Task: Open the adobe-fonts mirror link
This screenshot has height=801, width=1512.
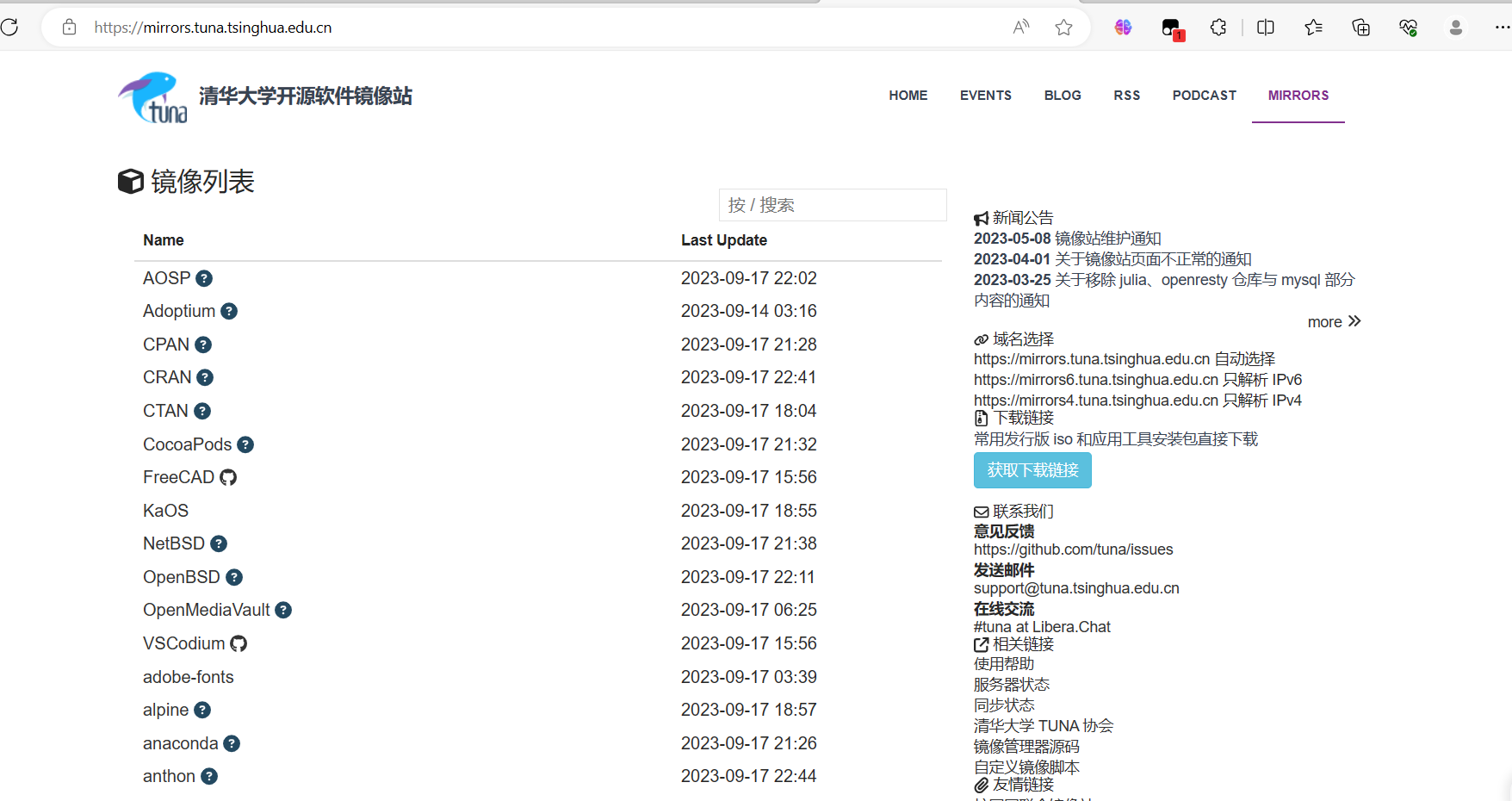Action: 189,677
